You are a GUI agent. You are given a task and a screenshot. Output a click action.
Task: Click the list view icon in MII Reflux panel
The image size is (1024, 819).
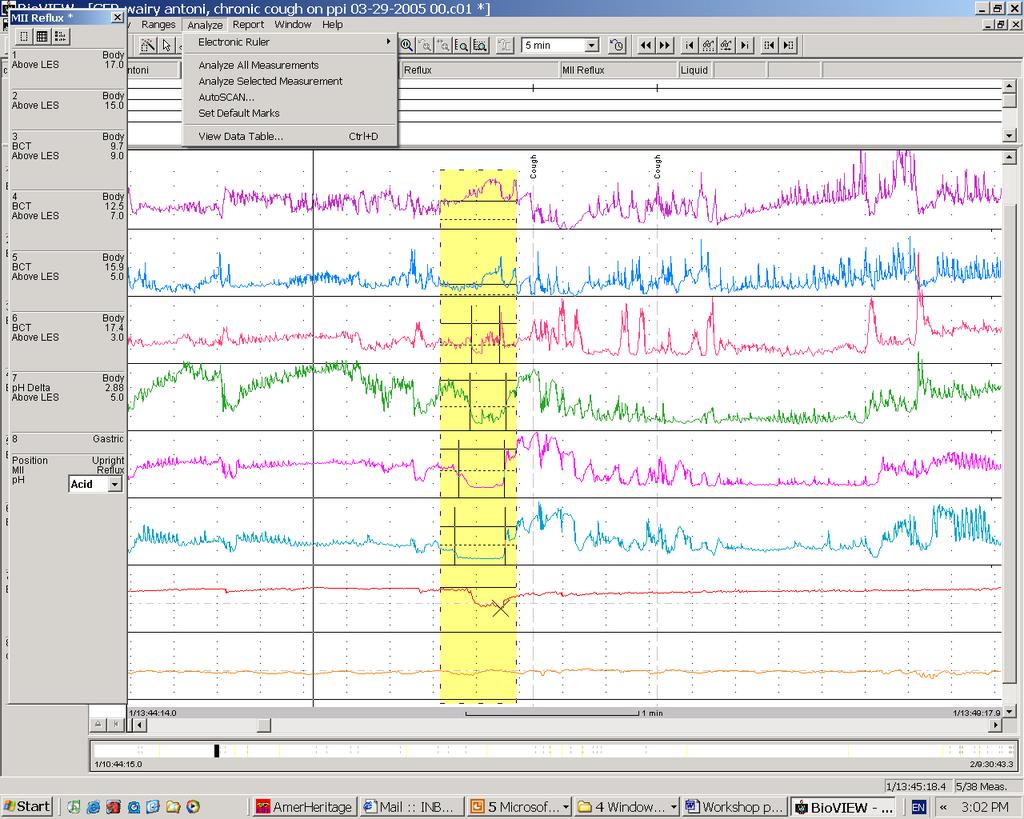pyautogui.click(x=60, y=37)
